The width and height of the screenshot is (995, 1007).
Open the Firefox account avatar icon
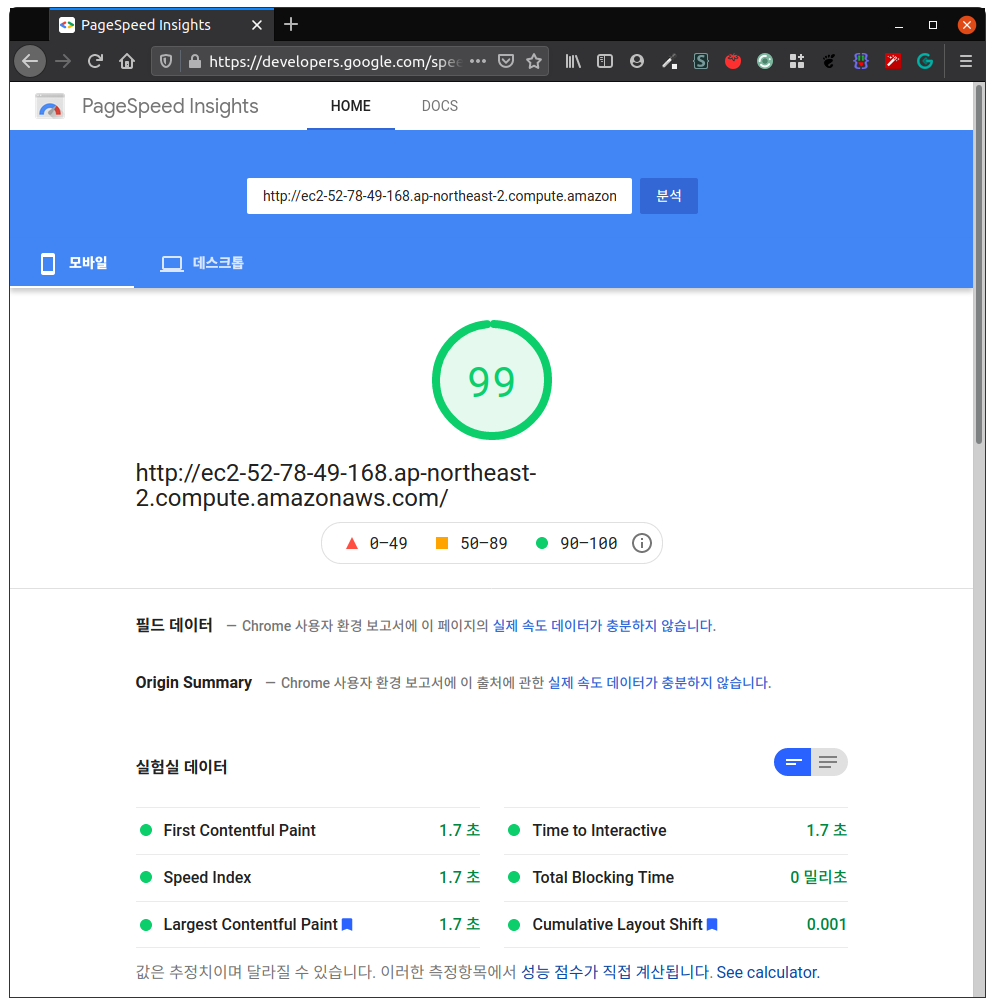(x=637, y=62)
